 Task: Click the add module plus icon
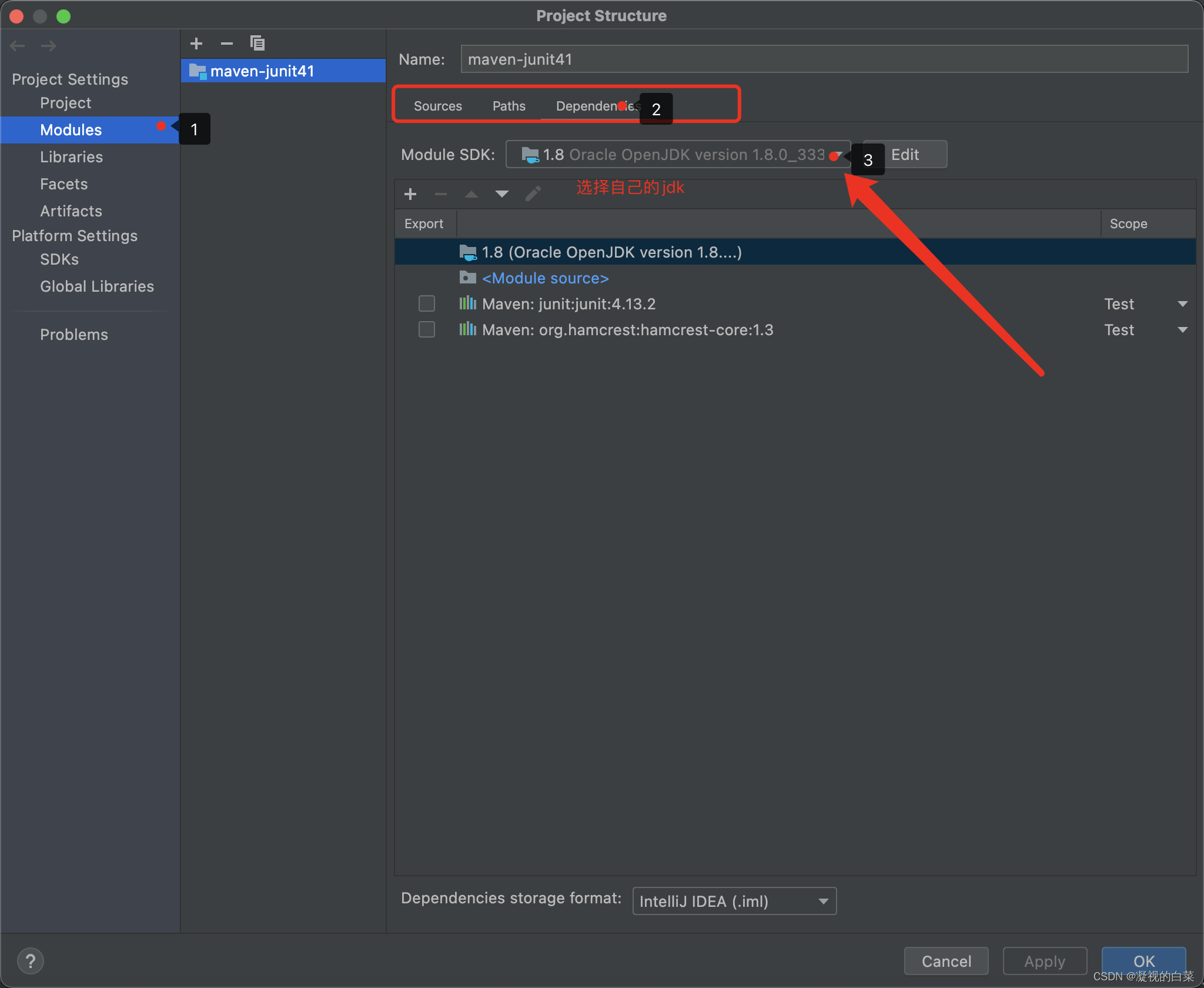click(x=196, y=43)
